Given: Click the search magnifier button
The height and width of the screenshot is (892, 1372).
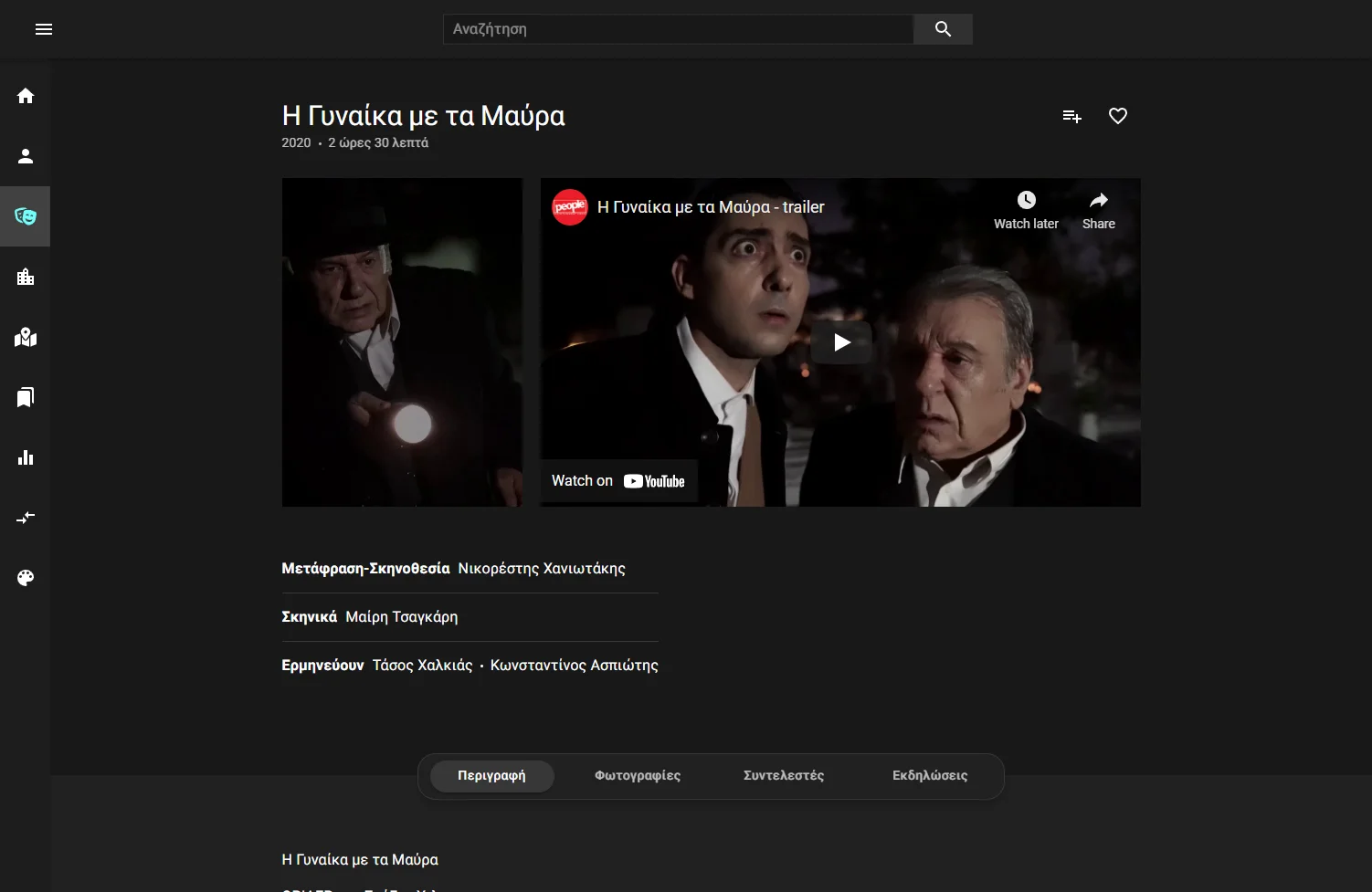Looking at the screenshot, I should tap(944, 29).
